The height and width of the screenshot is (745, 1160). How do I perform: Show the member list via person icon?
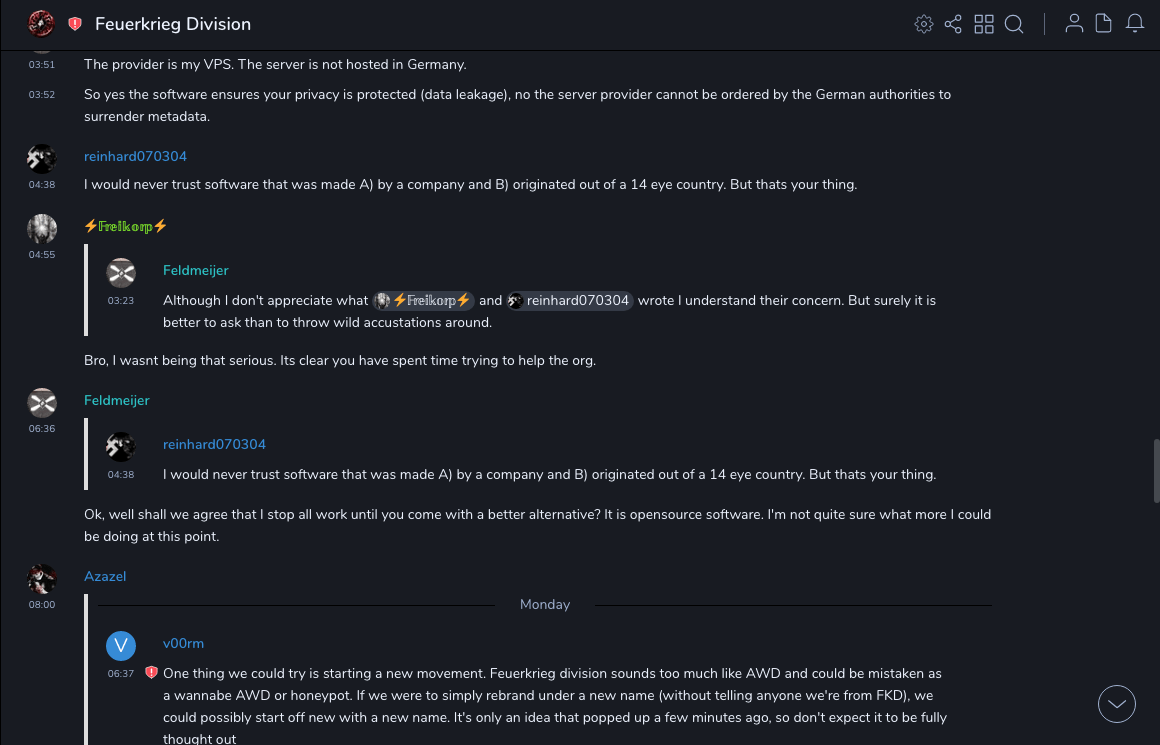click(1074, 24)
